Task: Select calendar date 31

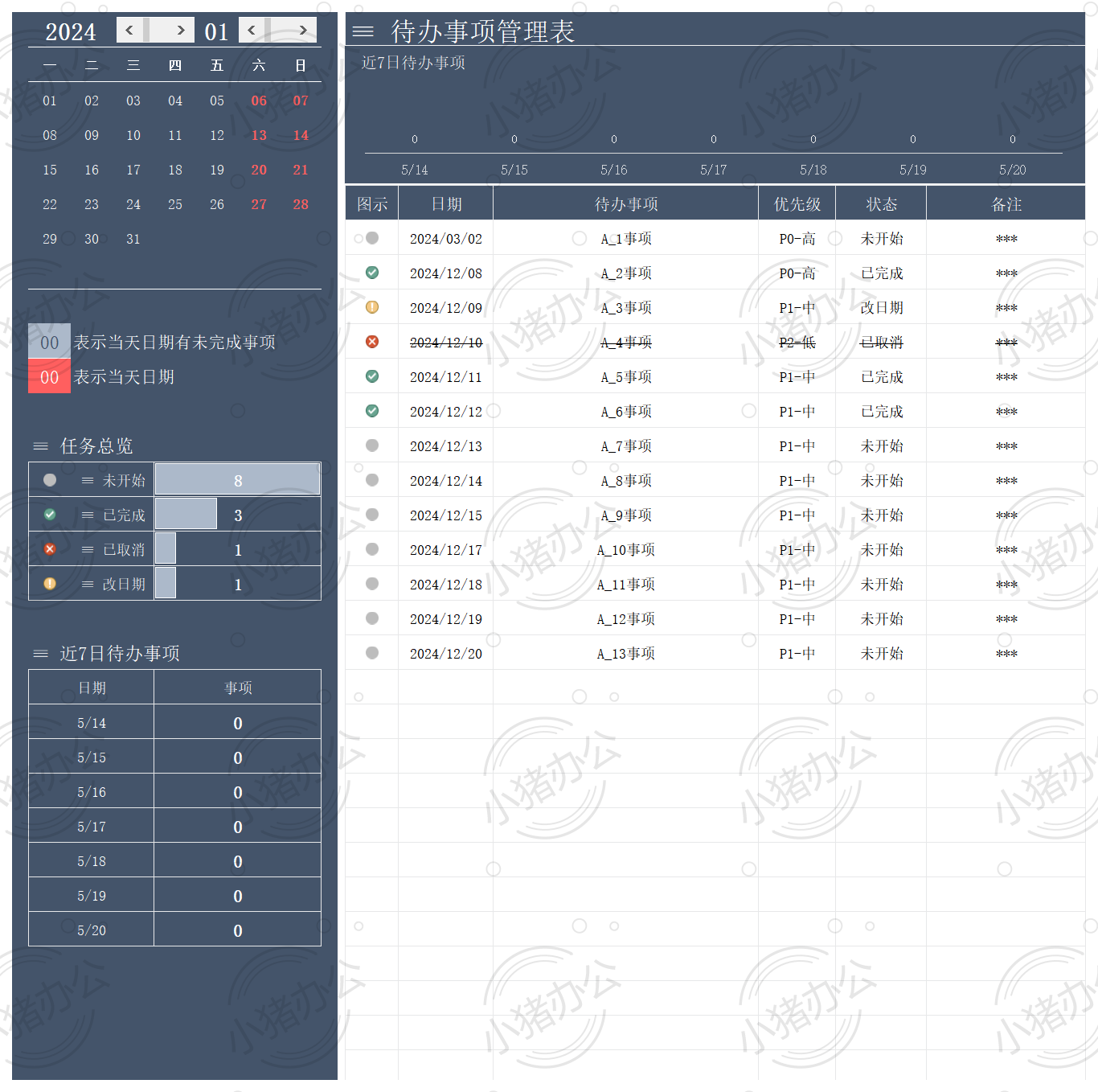Action: [x=133, y=239]
